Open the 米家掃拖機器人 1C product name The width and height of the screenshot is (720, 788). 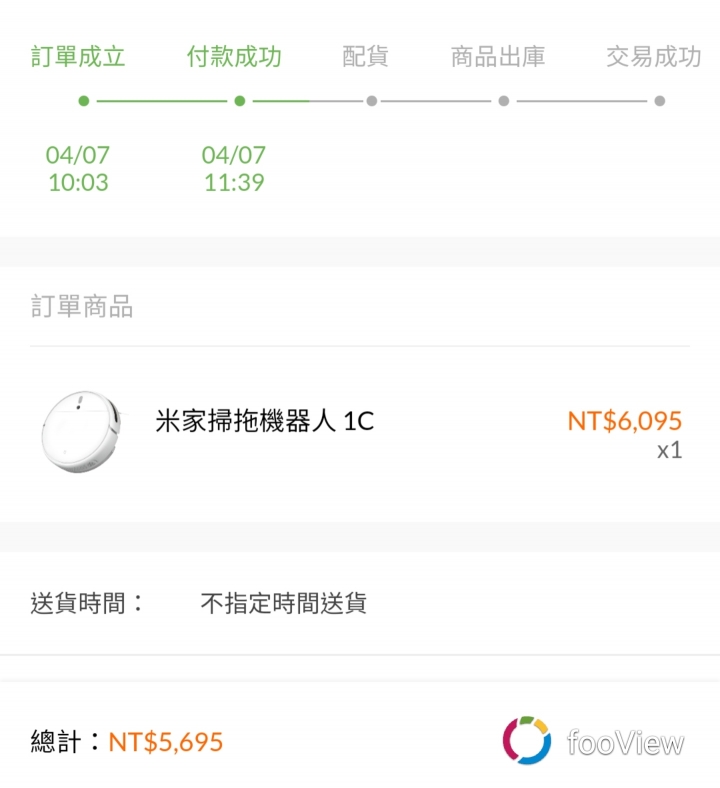click(265, 421)
